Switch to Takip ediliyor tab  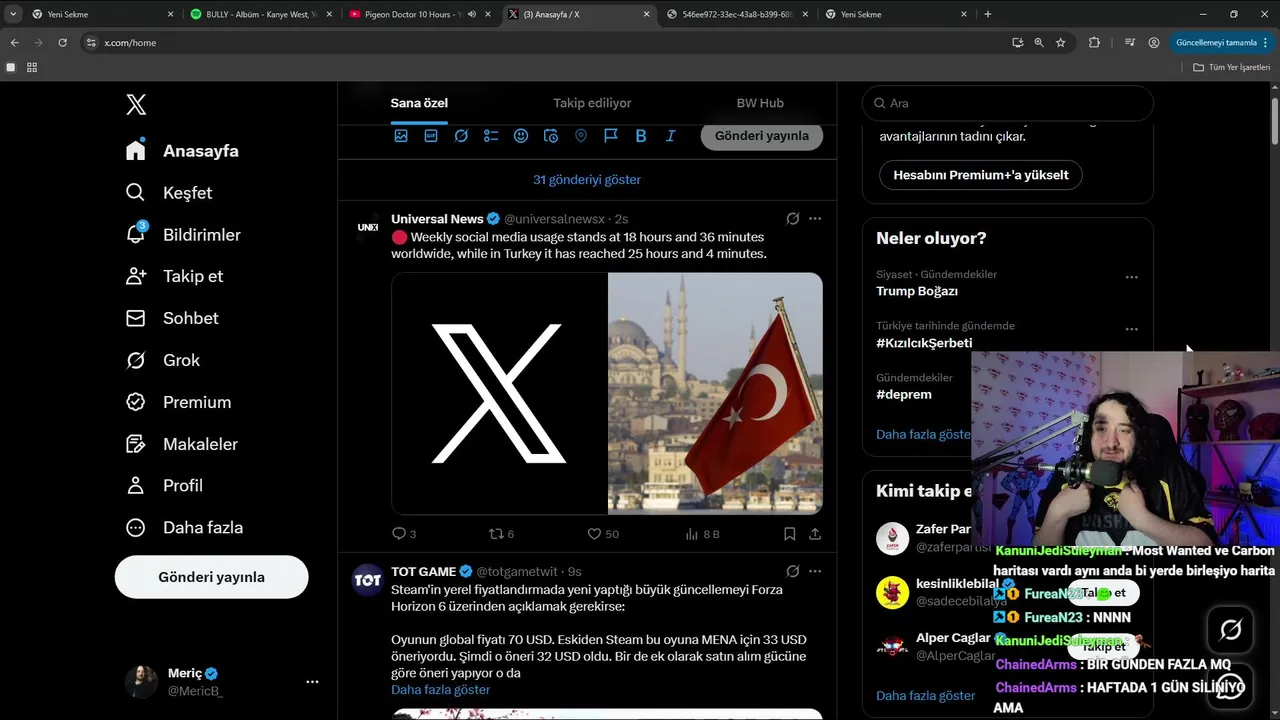(x=592, y=103)
